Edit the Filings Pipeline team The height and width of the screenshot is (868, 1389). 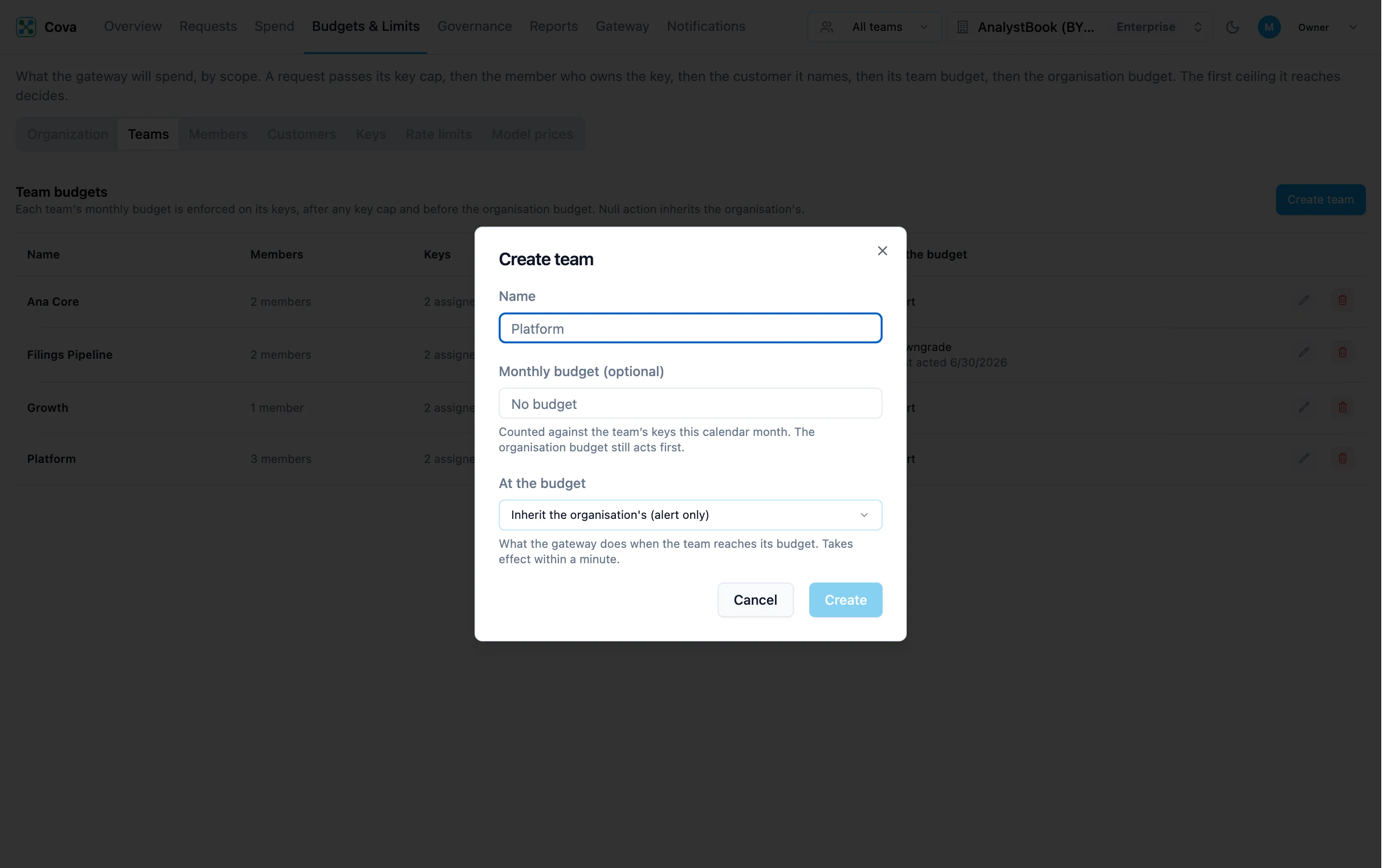pyautogui.click(x=1304, y=352)
